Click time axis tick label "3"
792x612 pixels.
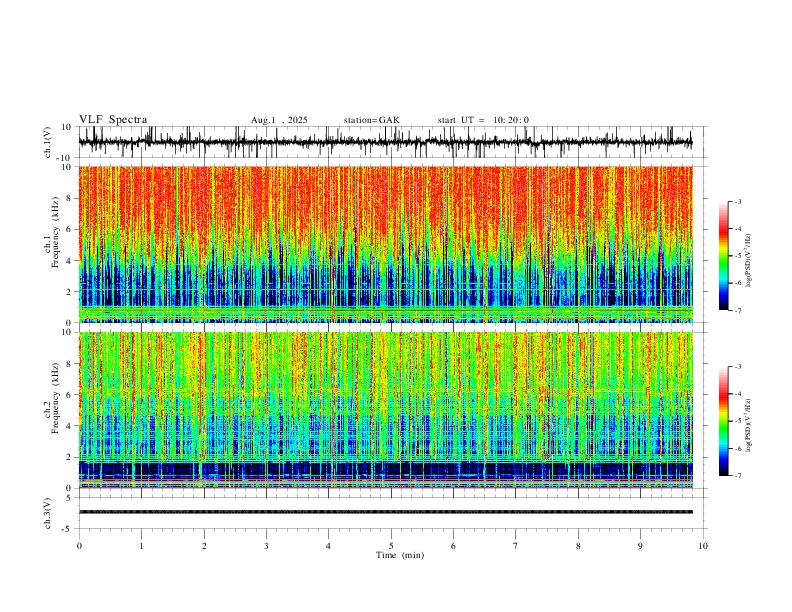(266, 546)
